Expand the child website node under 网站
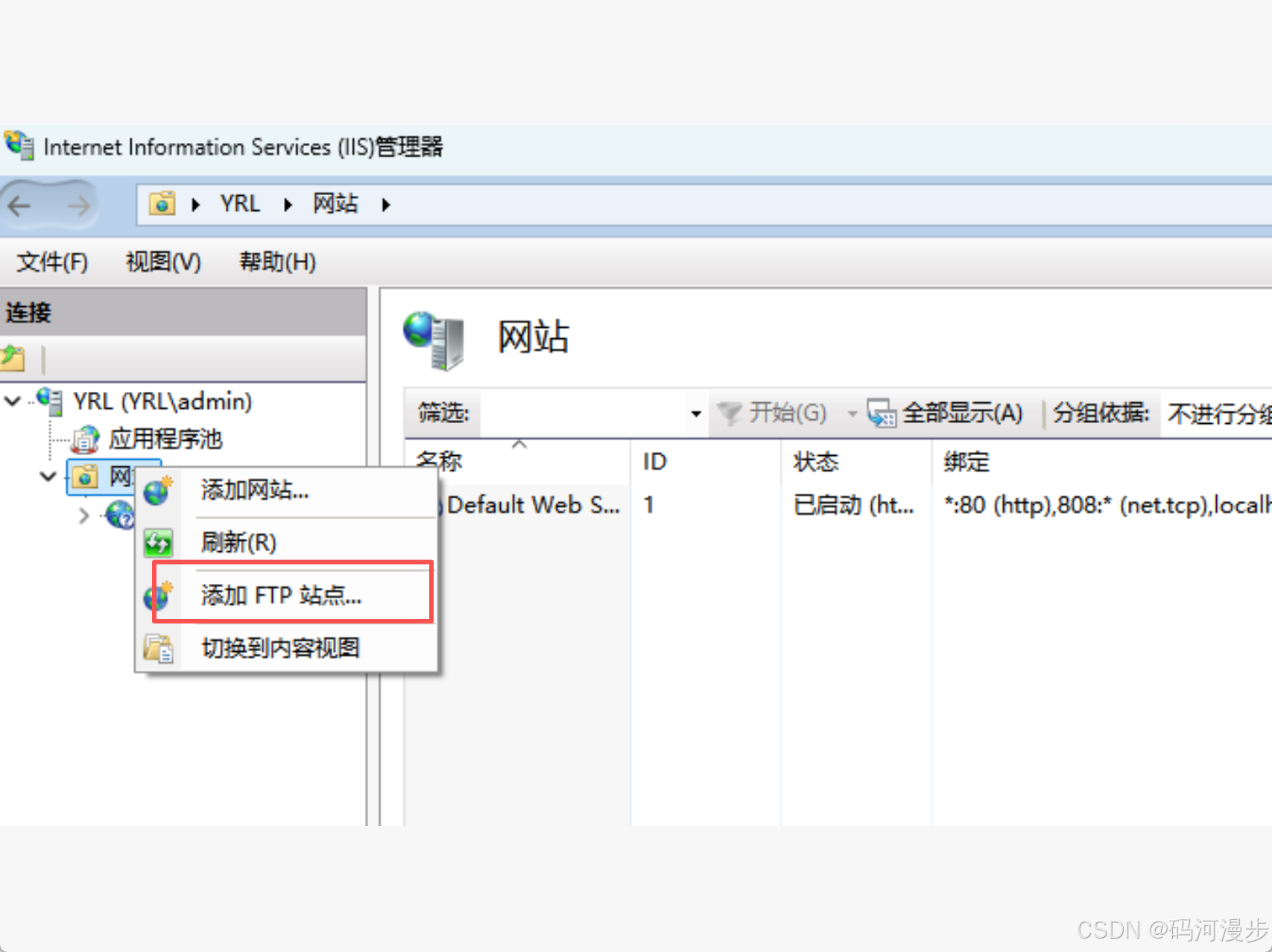The width and height of the screenshot is (1272, 952). (x=84, y=515)
